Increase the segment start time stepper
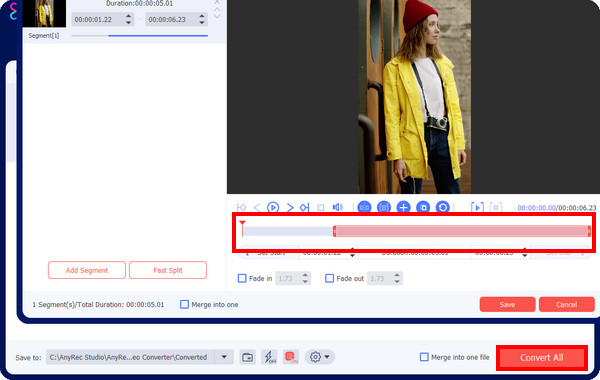This screenshot has height=380, width=600. pos(129,16)
